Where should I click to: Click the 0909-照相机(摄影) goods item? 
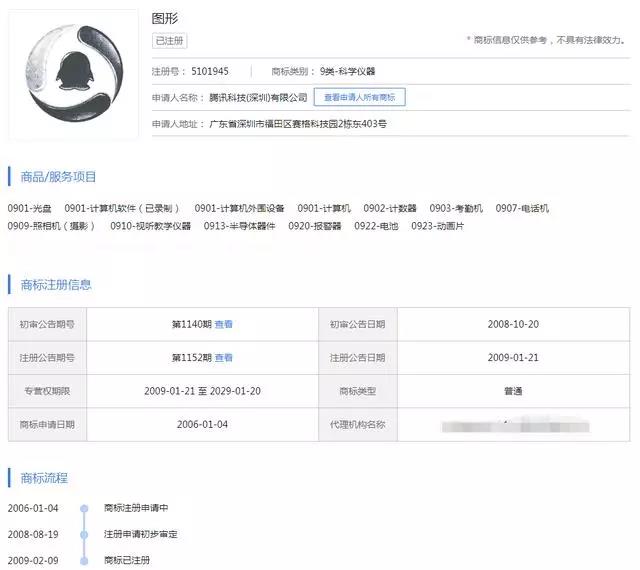tap(52, 226)
